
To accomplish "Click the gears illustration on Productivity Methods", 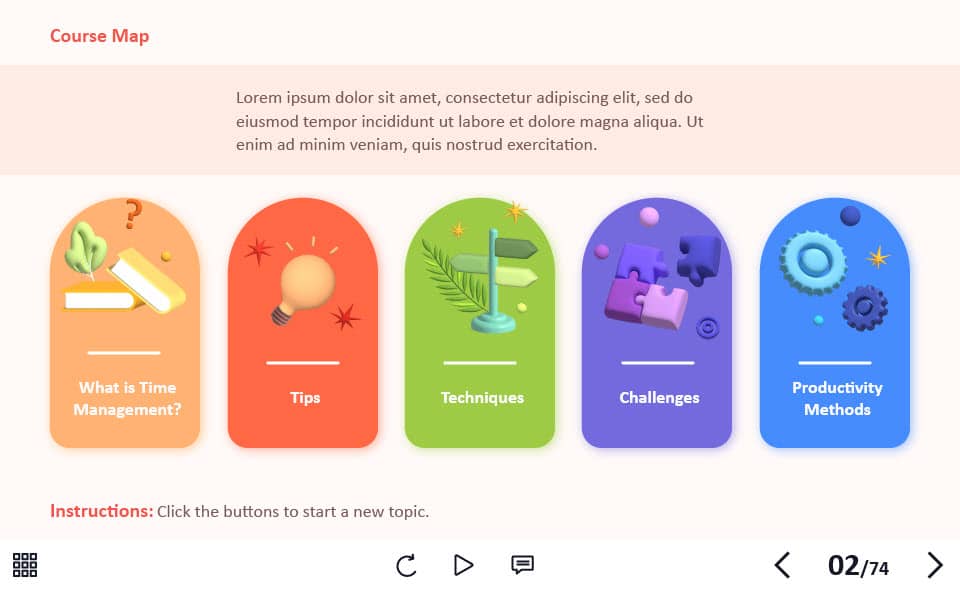I will click(x=834, y=280).
